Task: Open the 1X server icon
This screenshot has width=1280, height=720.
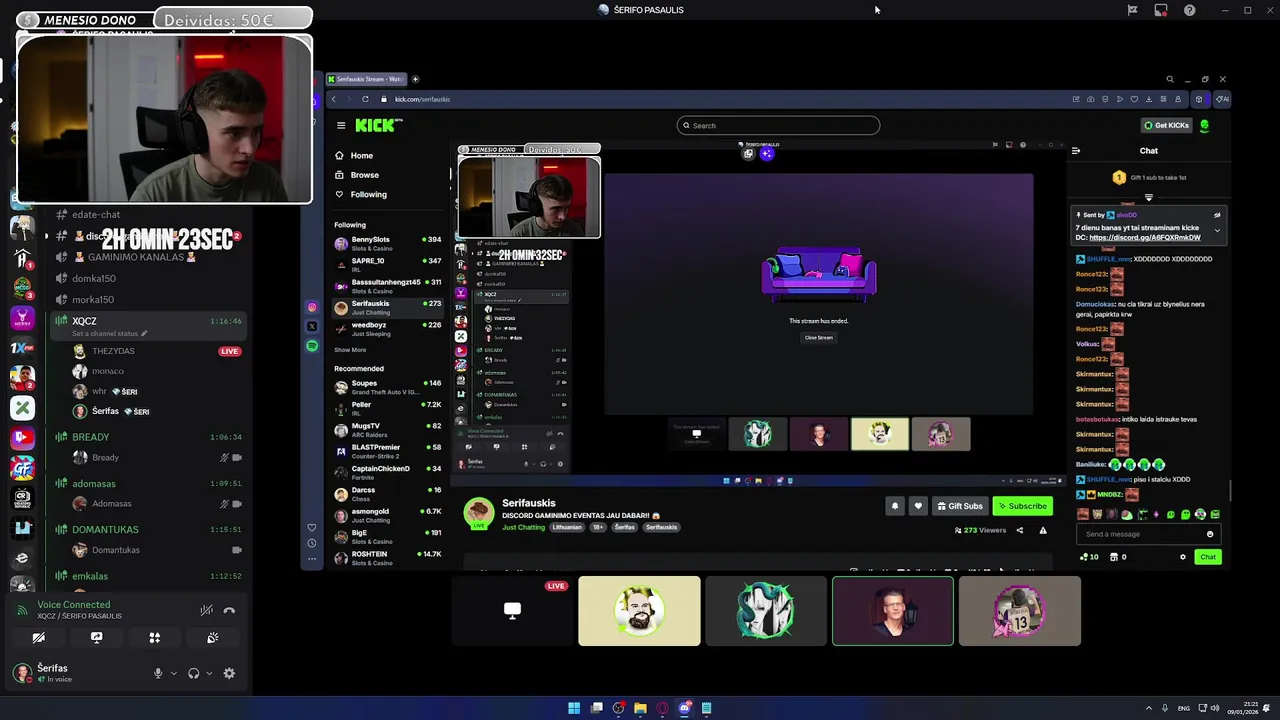Action: pos(22,348)
